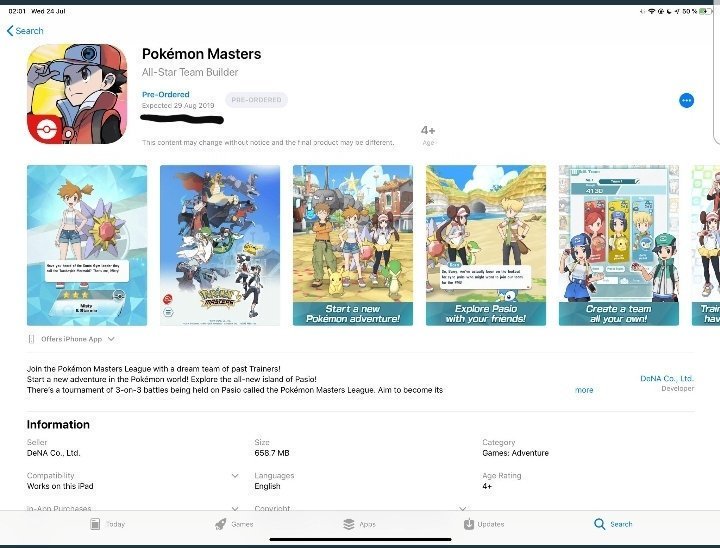Tap the greyed PRE-ORDERED button
The width and height of the screenshot is (720, 548).
click(x=256, y=100)
